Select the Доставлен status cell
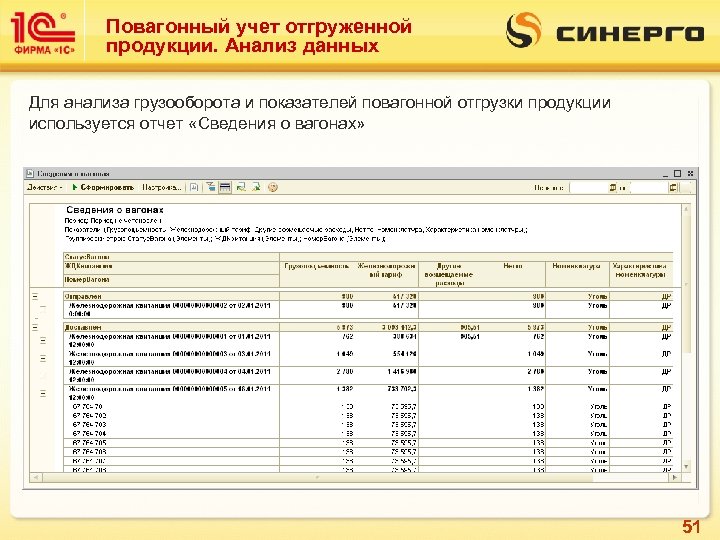Screen dimensions: 720x540 (x=171, y=327)
